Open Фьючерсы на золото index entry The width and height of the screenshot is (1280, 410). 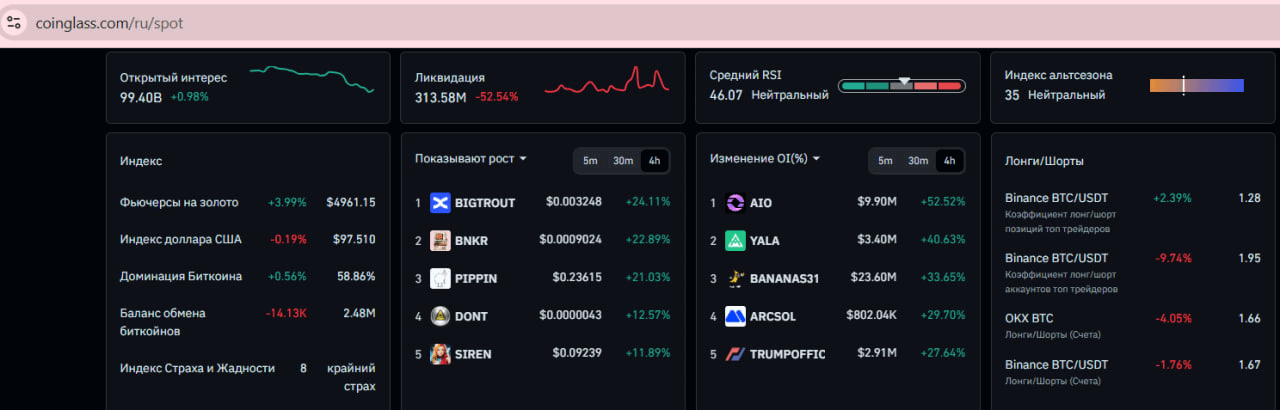(x=248, y=202)
